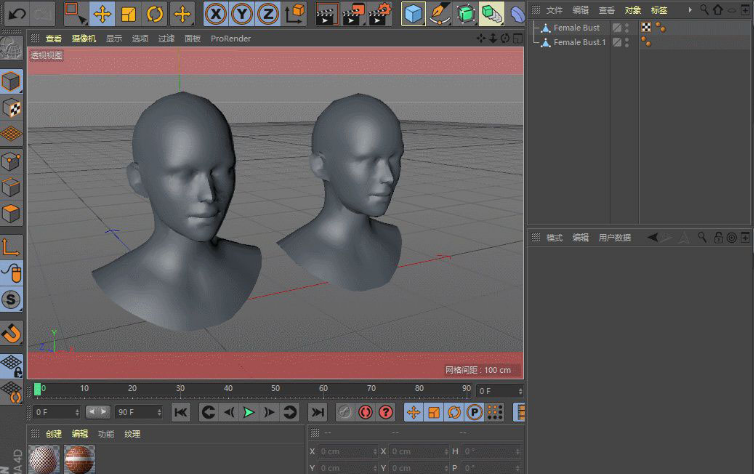
Task: Select the Move tool in top toolbar
Action: point(102,14)
